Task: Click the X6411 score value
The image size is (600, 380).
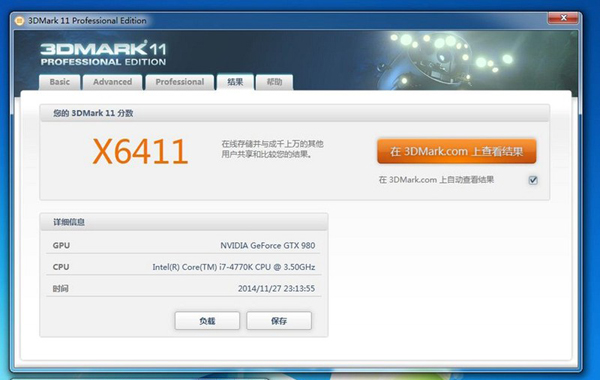Action: click(140, 152)
